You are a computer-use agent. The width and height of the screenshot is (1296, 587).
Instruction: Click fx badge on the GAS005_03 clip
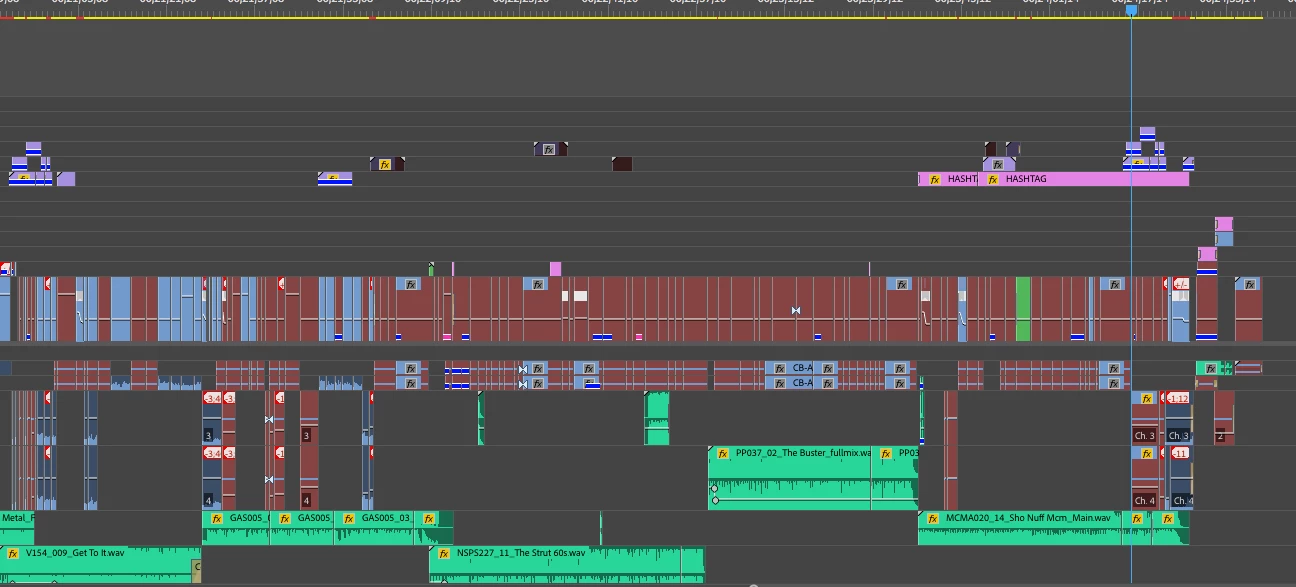(x=349, y=519)
